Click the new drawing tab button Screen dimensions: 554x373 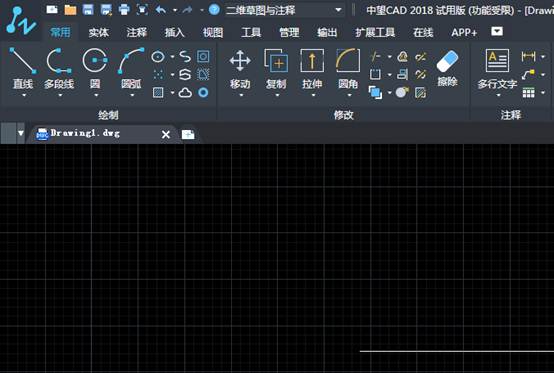click(188, 134)
